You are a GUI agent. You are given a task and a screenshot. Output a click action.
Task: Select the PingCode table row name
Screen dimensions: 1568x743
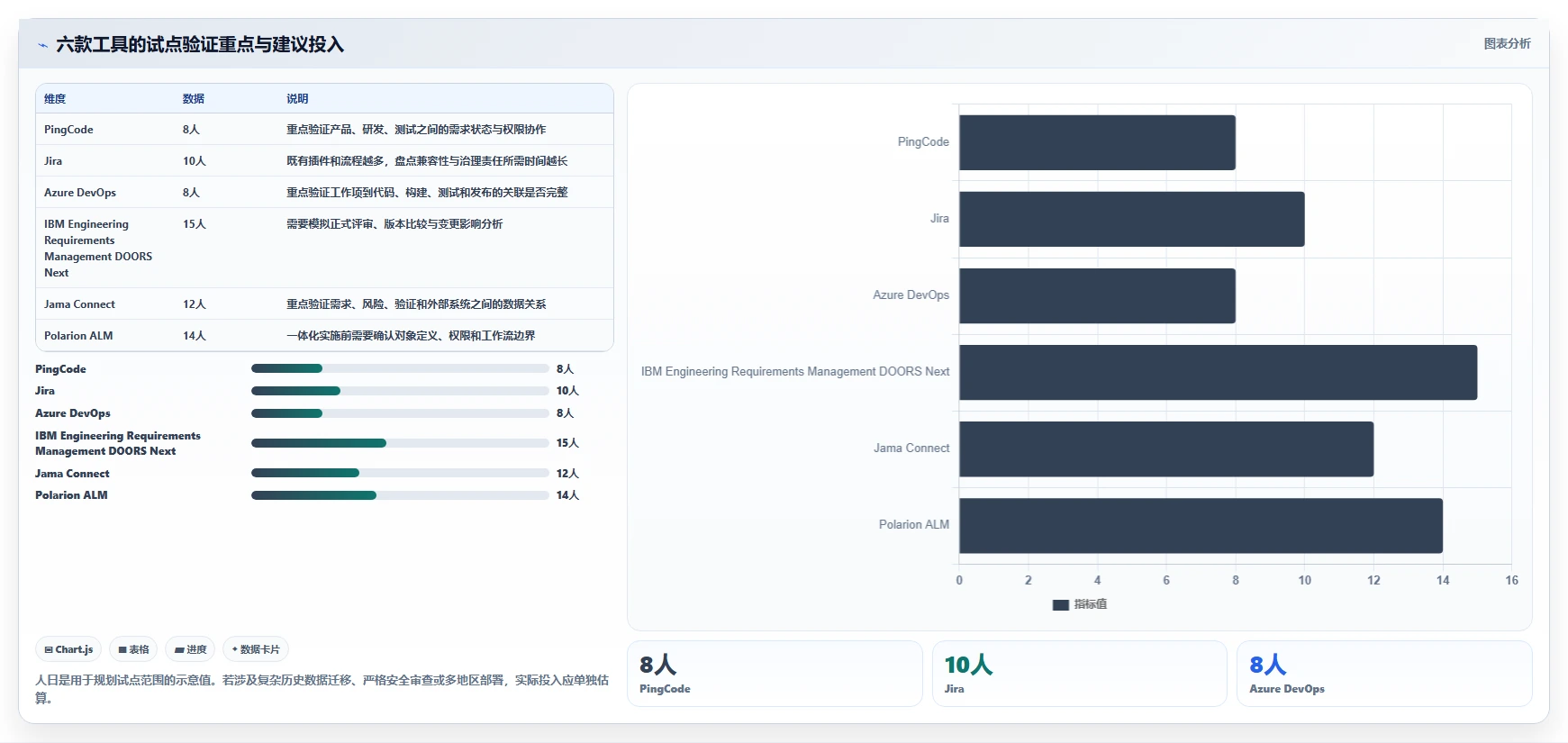pyautogui.click(x=68, y=130)
